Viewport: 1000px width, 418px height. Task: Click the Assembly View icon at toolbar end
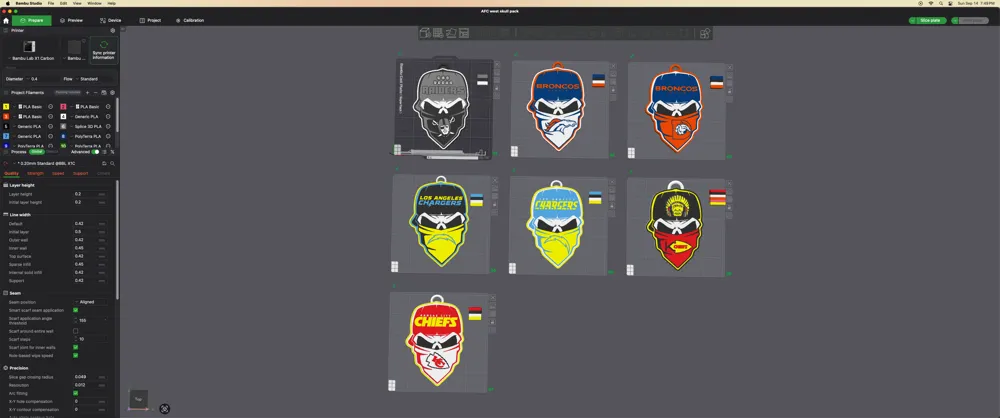[x=705, y=33]
